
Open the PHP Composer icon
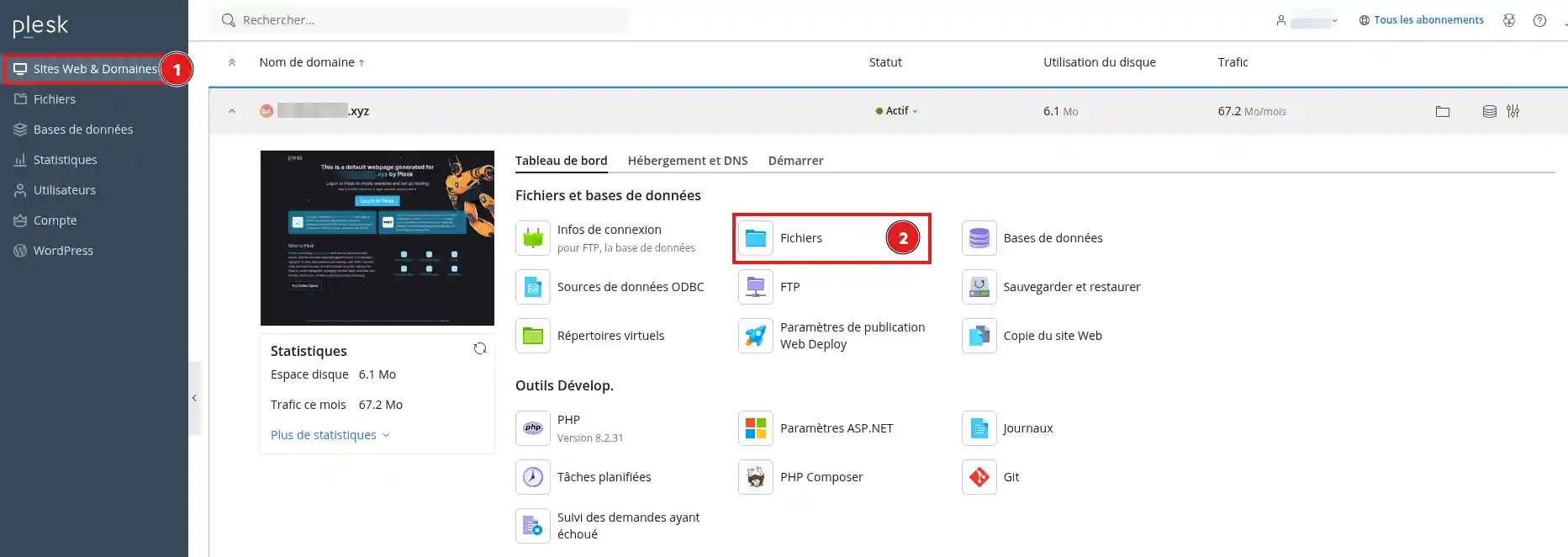756,477
